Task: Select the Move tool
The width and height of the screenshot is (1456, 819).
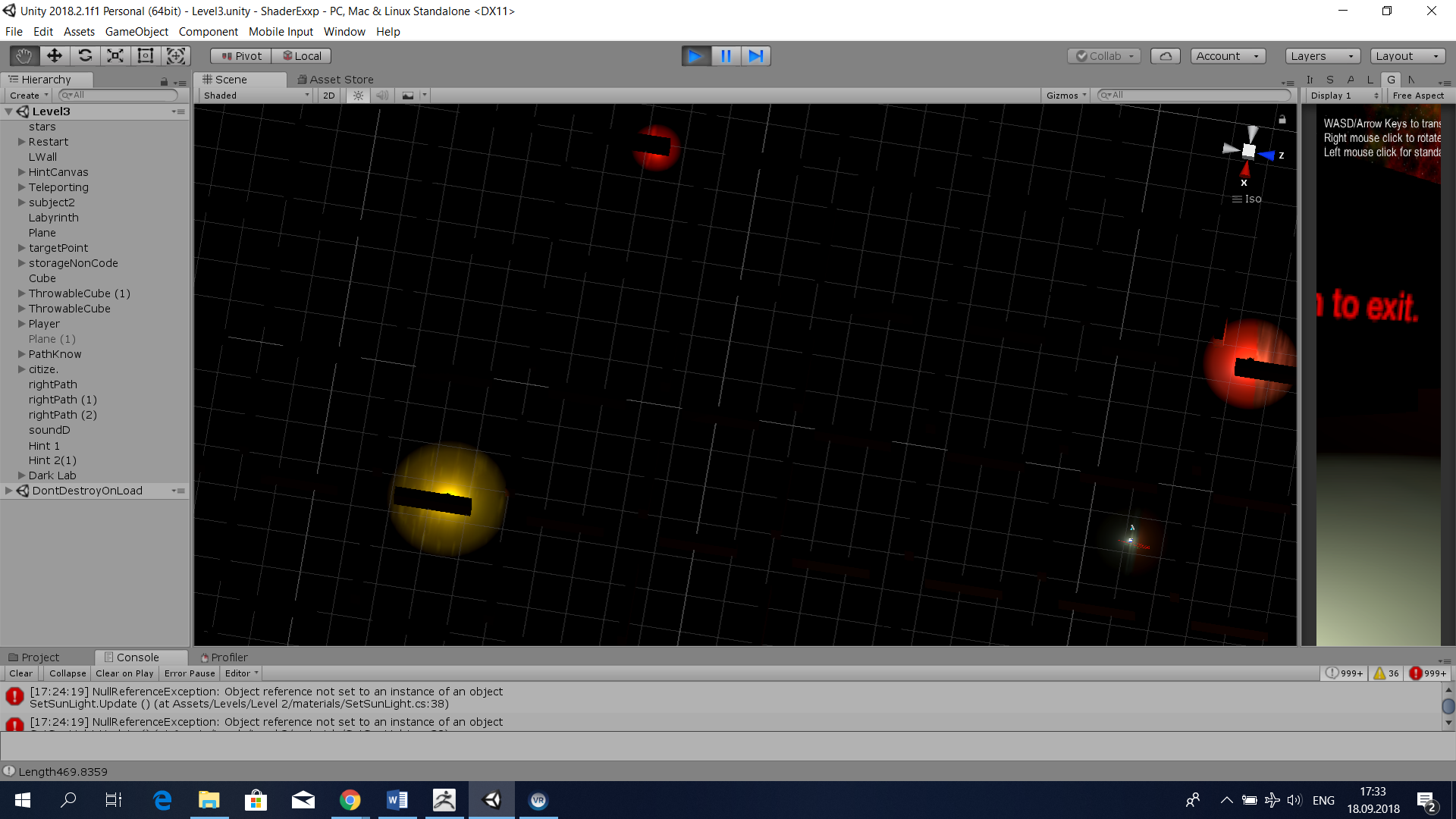Action: [55, 55]
